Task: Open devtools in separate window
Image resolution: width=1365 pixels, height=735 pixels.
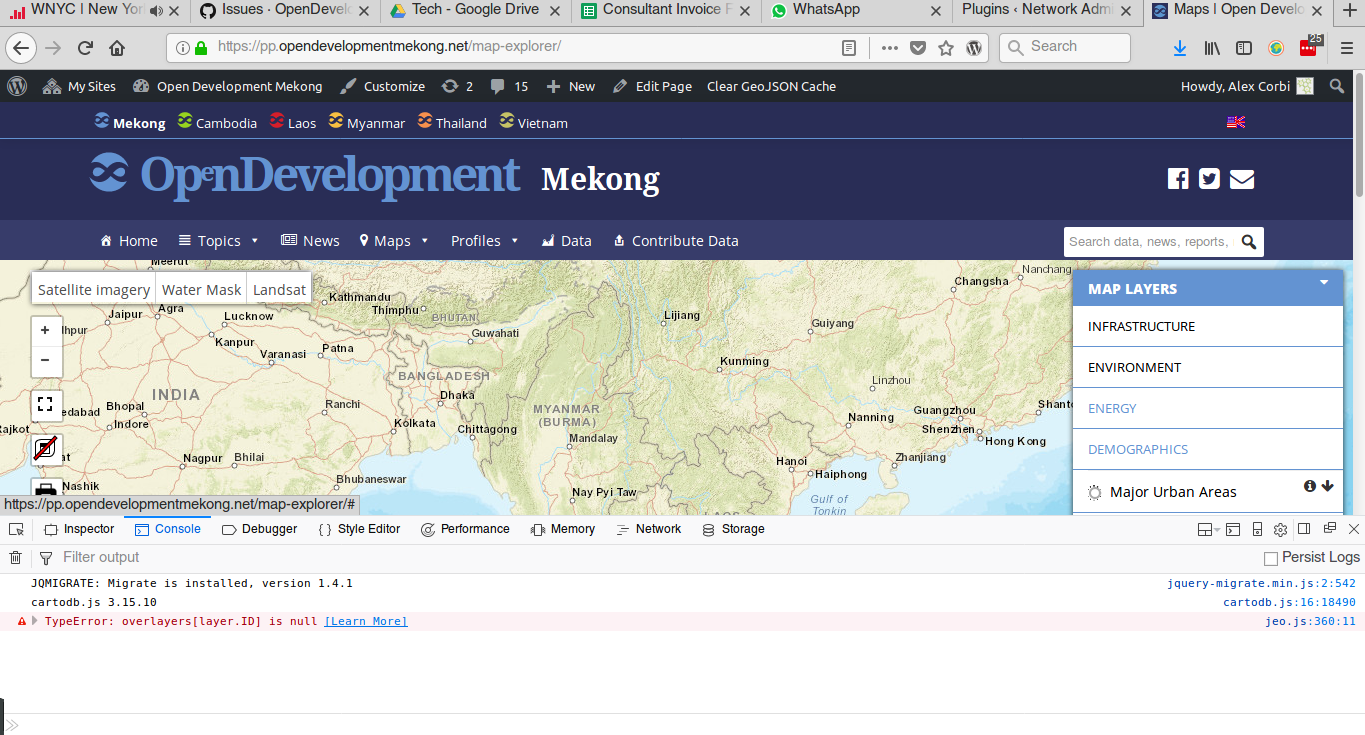Action: click(x=1330, y=528)
